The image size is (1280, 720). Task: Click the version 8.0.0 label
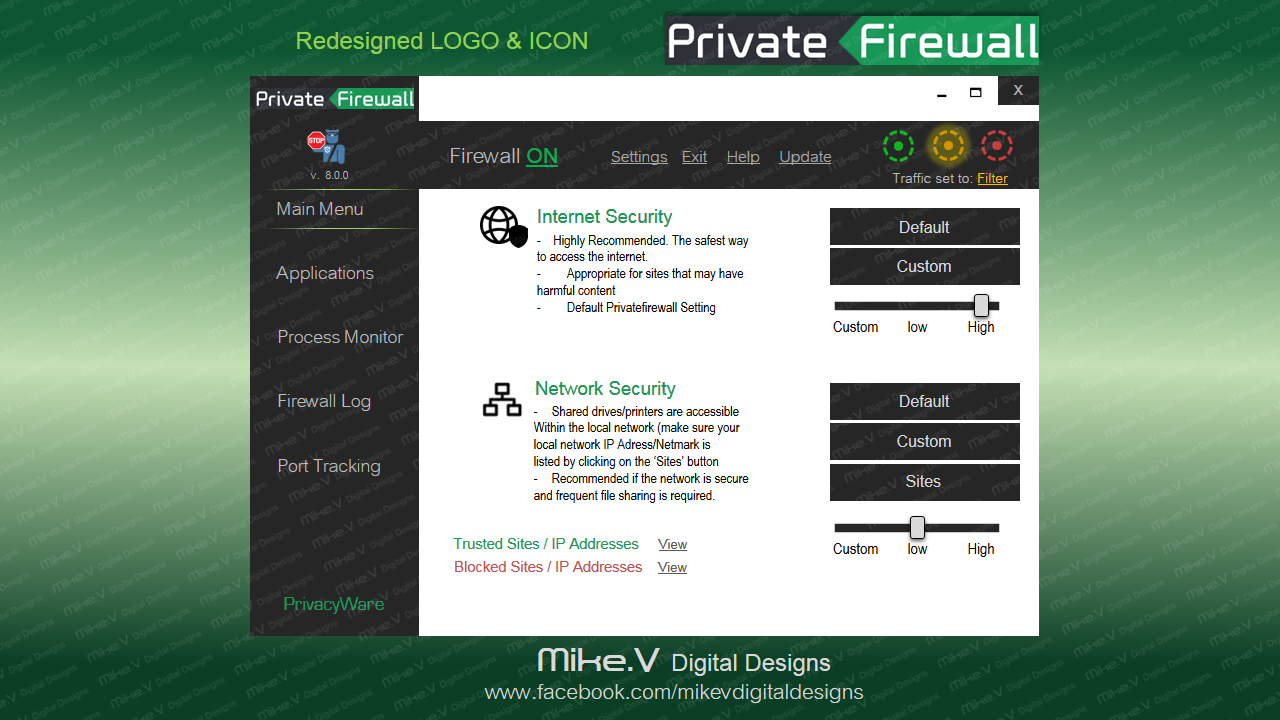coord(329,175)
